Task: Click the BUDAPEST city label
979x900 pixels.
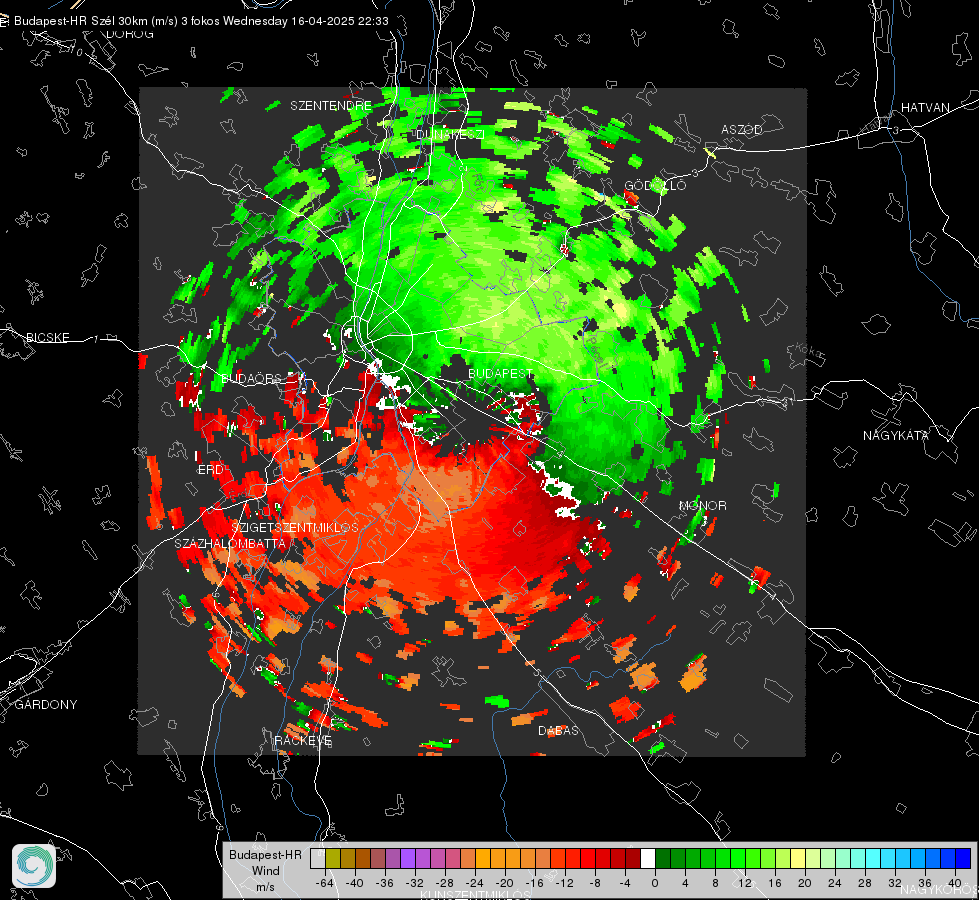Action: tap(501, 373)
